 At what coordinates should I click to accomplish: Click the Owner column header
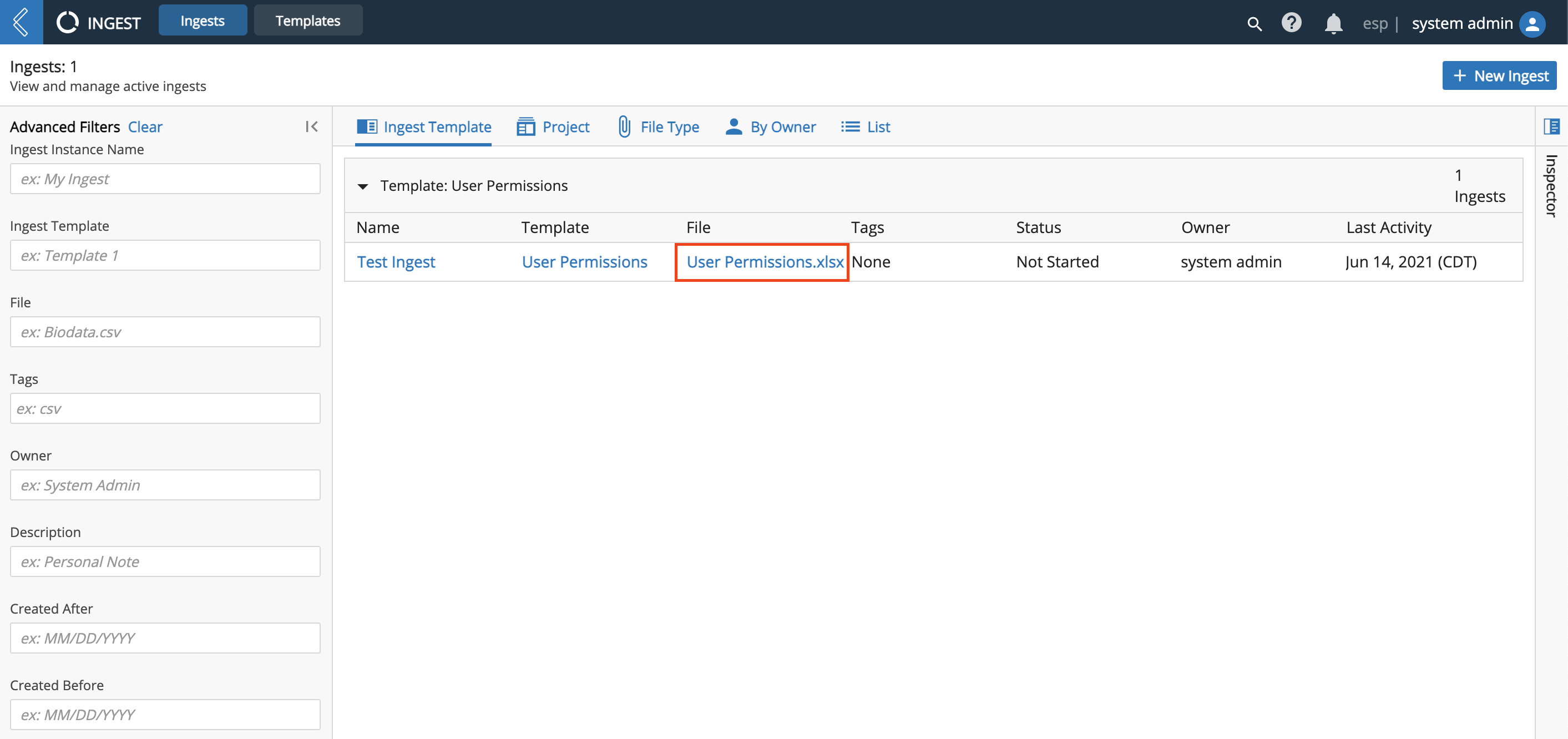pyautogui.click(x=1205, y=227)
